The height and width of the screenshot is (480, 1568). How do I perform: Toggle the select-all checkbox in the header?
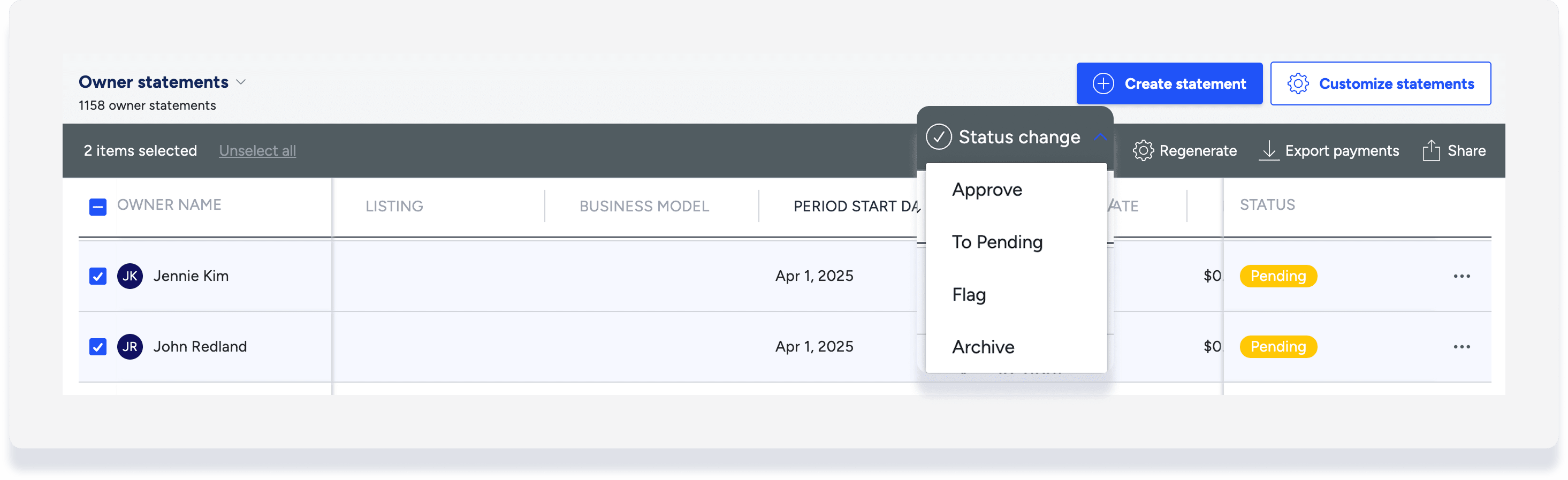(x=98, y=207)
